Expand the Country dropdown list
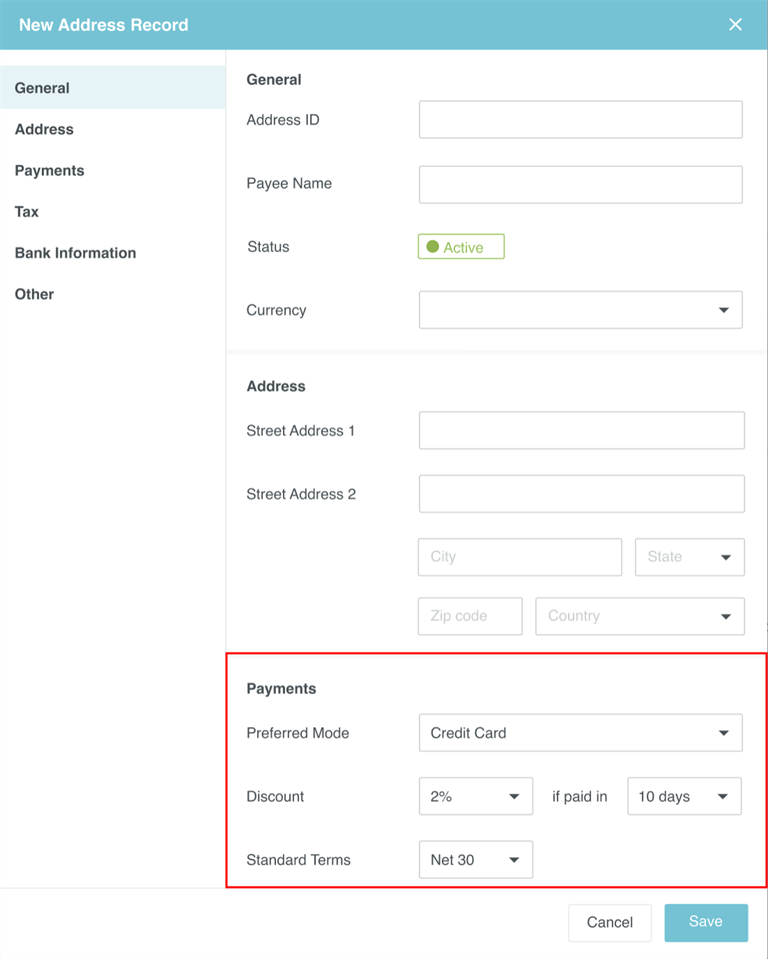 pos(640,616)
